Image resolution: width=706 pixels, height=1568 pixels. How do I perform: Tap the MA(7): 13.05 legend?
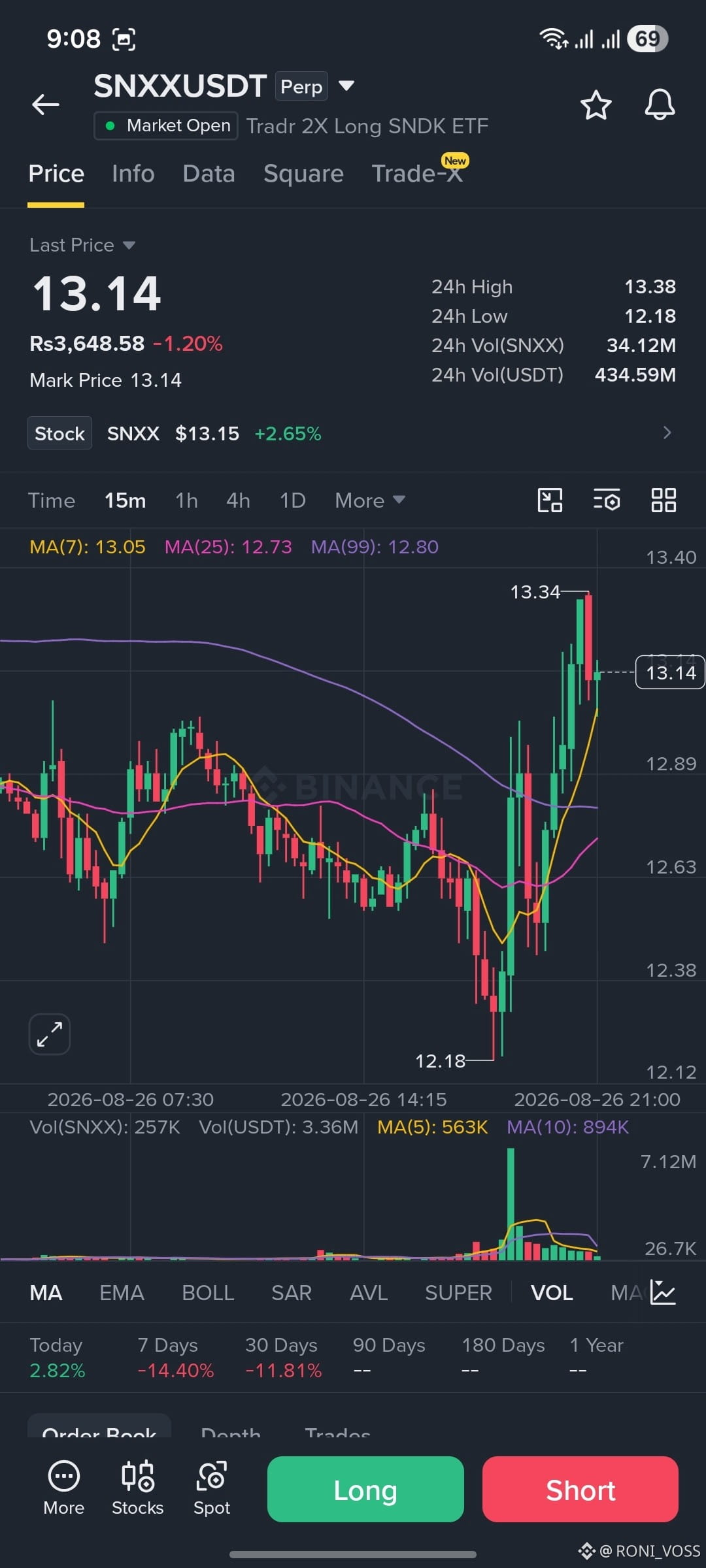[x=88, y=547]
